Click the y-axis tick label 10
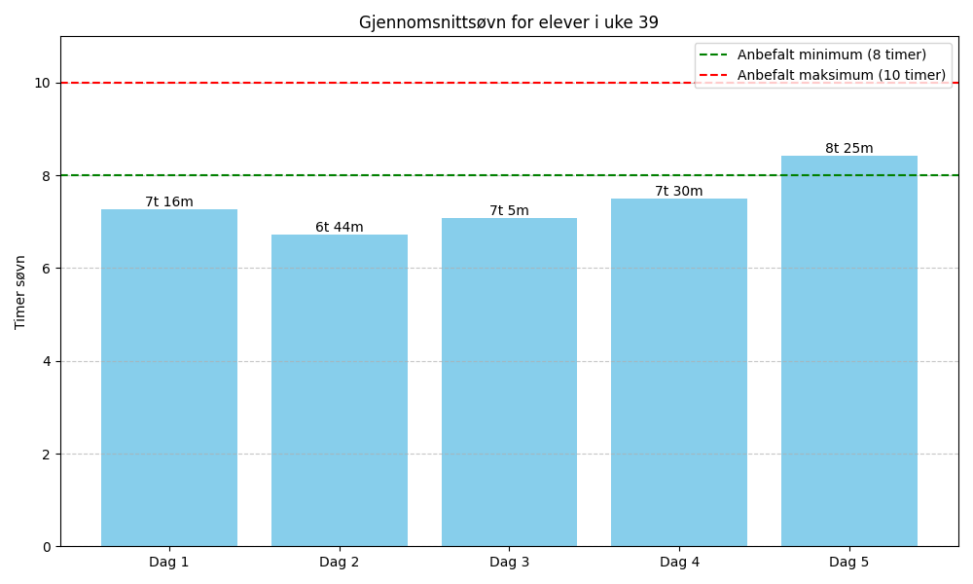 click(x=43, y=83)
